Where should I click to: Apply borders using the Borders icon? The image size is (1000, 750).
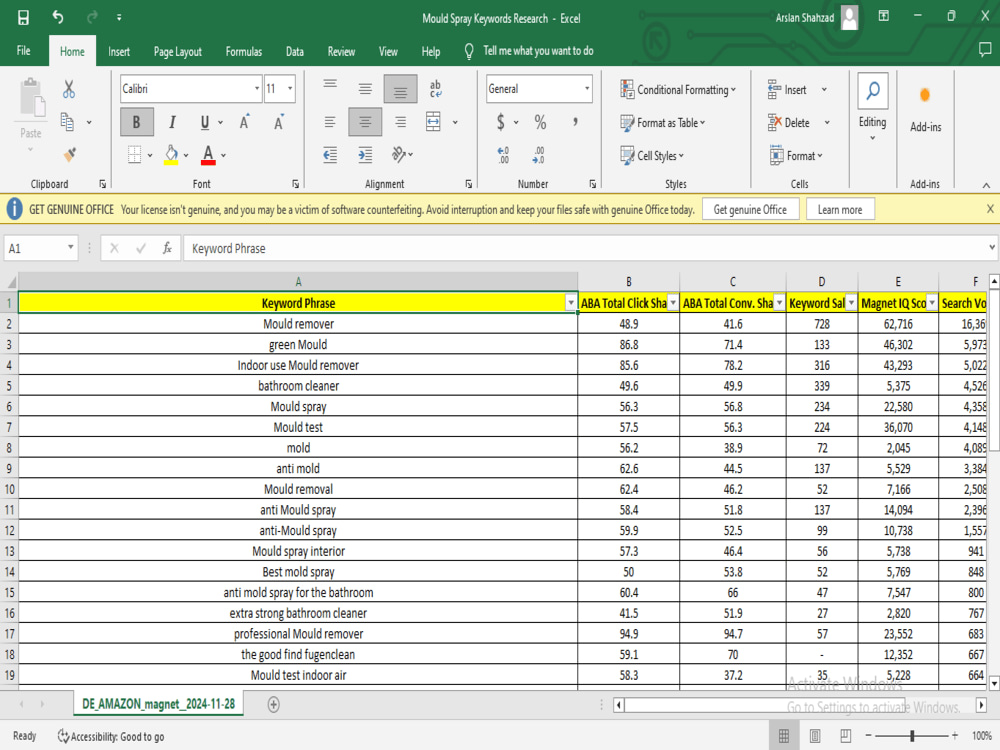coord(134,154)
